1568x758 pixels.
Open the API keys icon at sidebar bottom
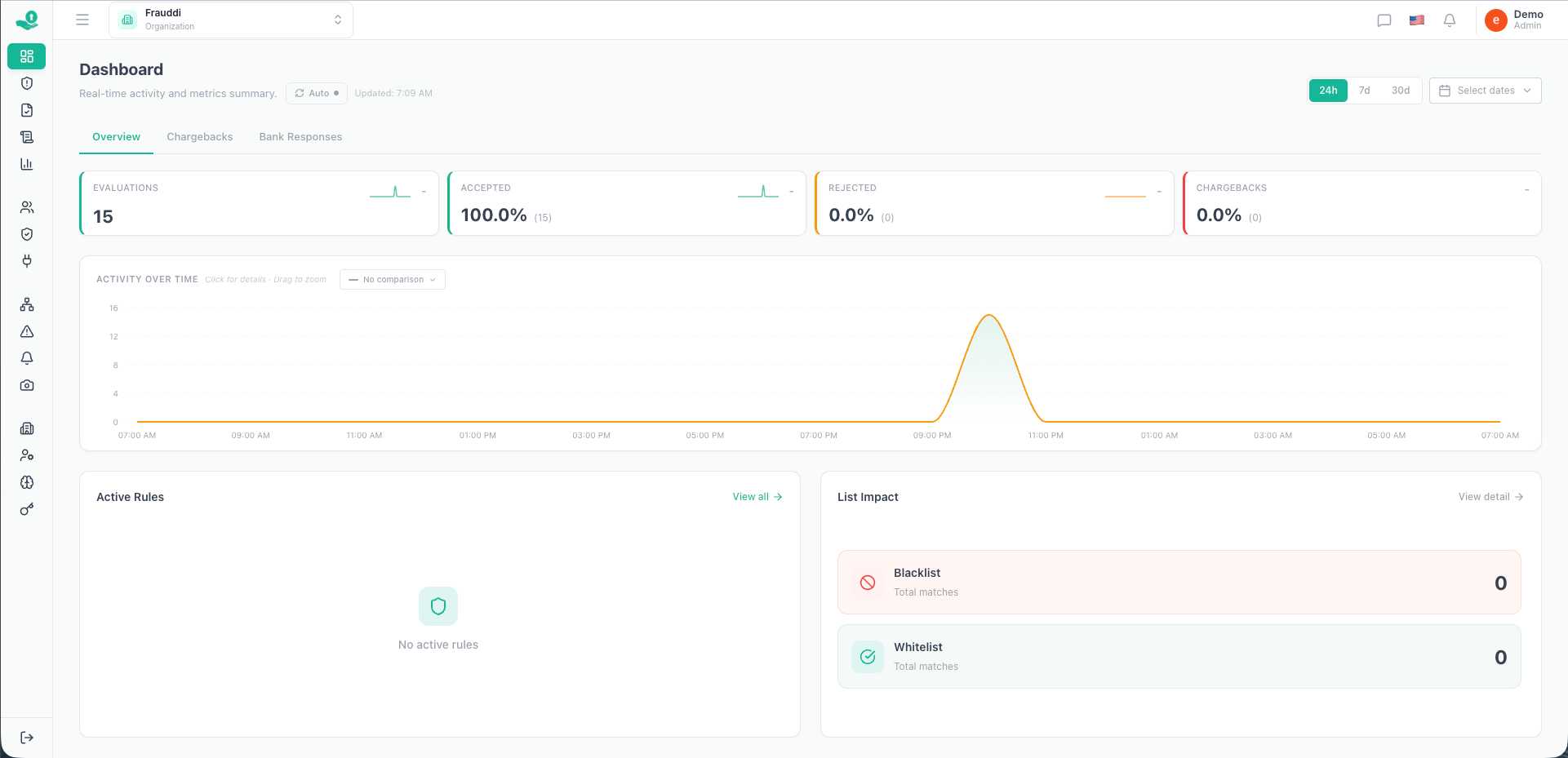pos(27,509)
